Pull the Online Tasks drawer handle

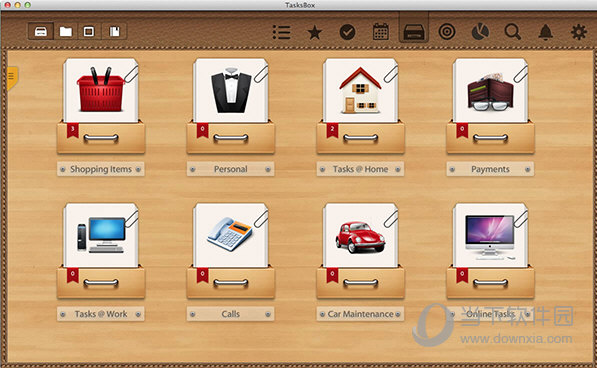point(490,282)
